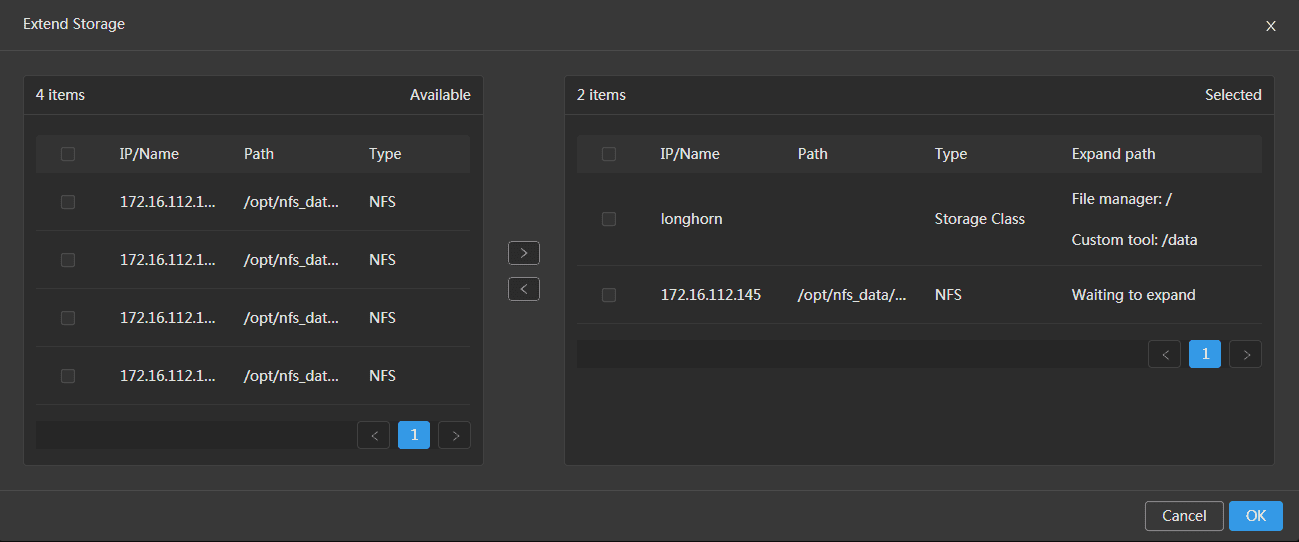1299x542 pixels.
Task: Click the IP/Name header in Available table
Action: (x=150, y=154)
